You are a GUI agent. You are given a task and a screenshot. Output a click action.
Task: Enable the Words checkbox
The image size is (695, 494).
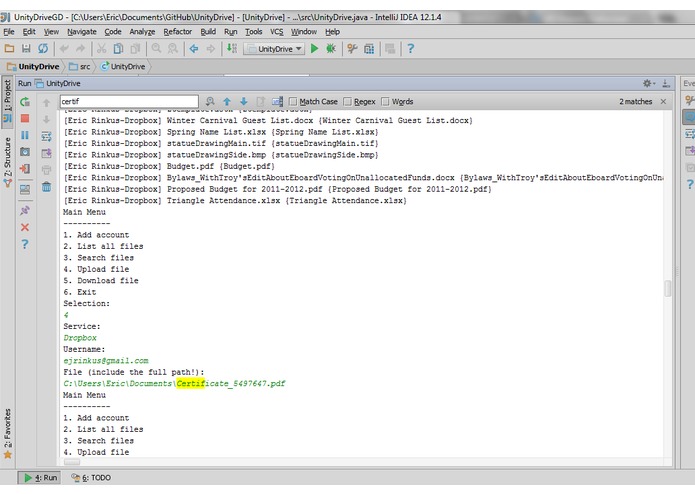385,101
